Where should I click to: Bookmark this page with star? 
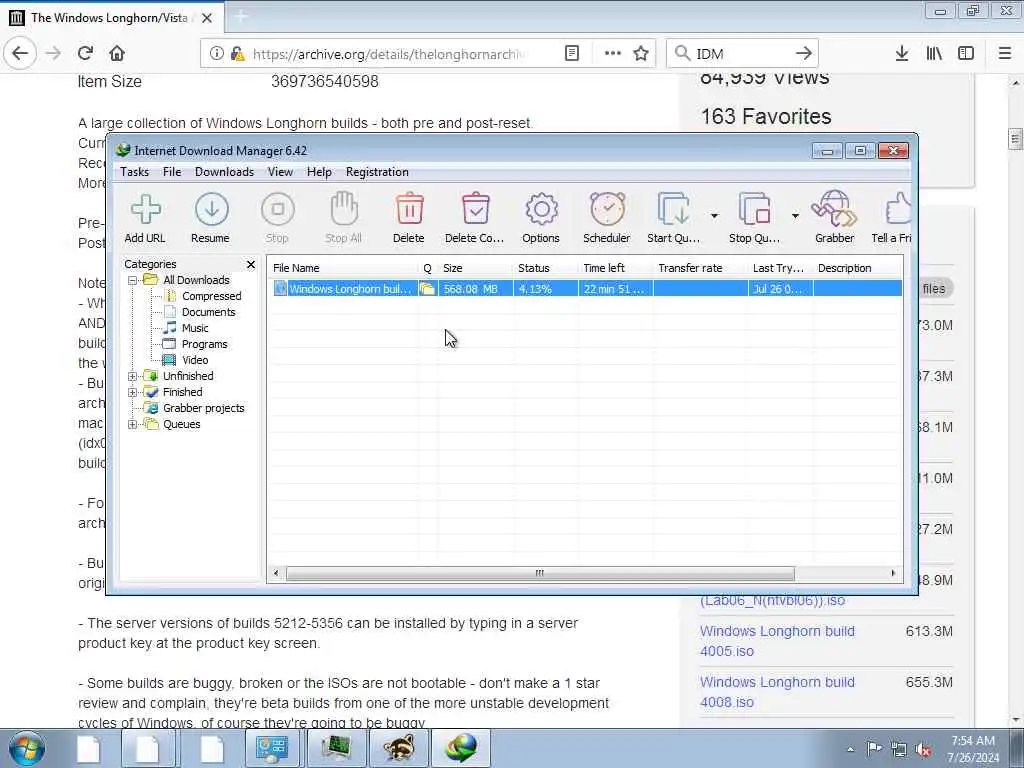tap(641, 54)
